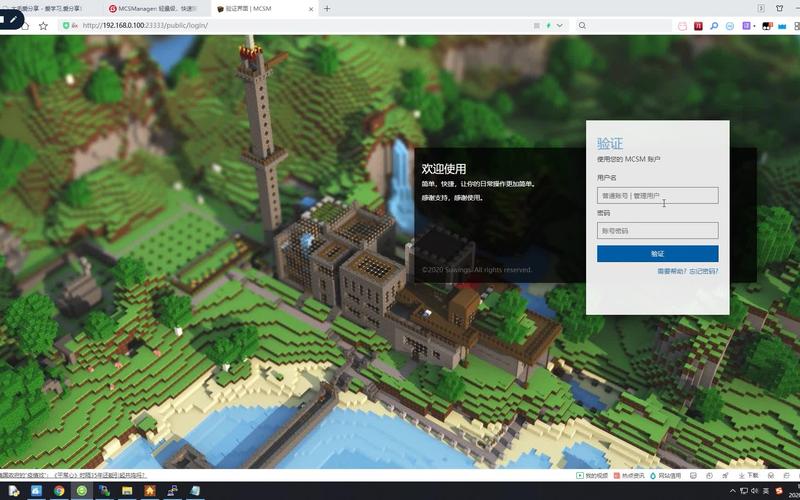Click the 网站信用 status bar item
The image size is (800, 500).
pyautogui.click(x=665, y=476)
